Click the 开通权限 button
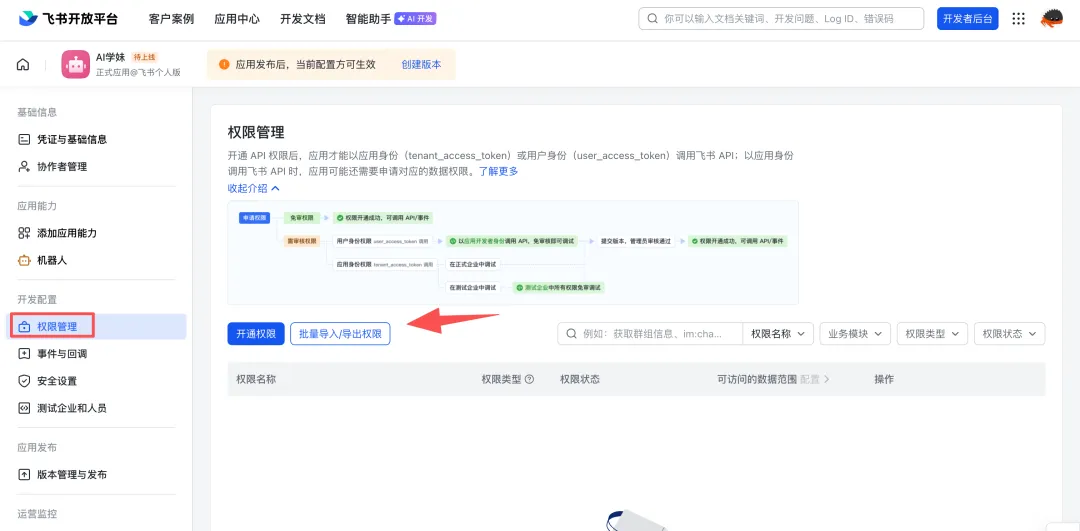This screenshot has width=1080, height=531. 256,334
